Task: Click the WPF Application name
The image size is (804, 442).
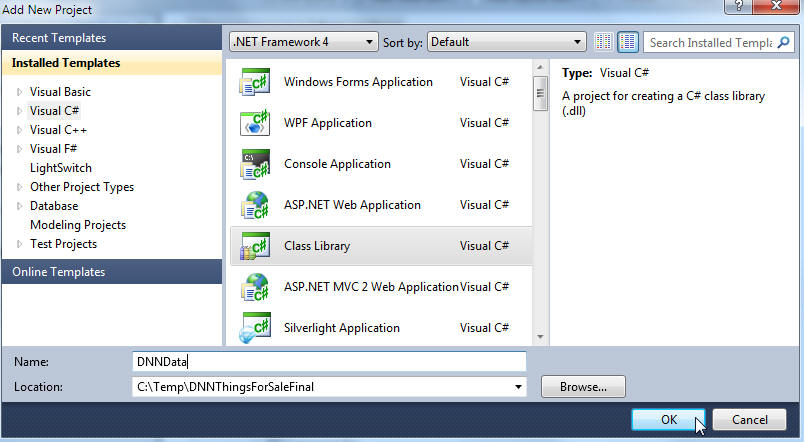Action: pyautogui.click(x=328, y=123)
